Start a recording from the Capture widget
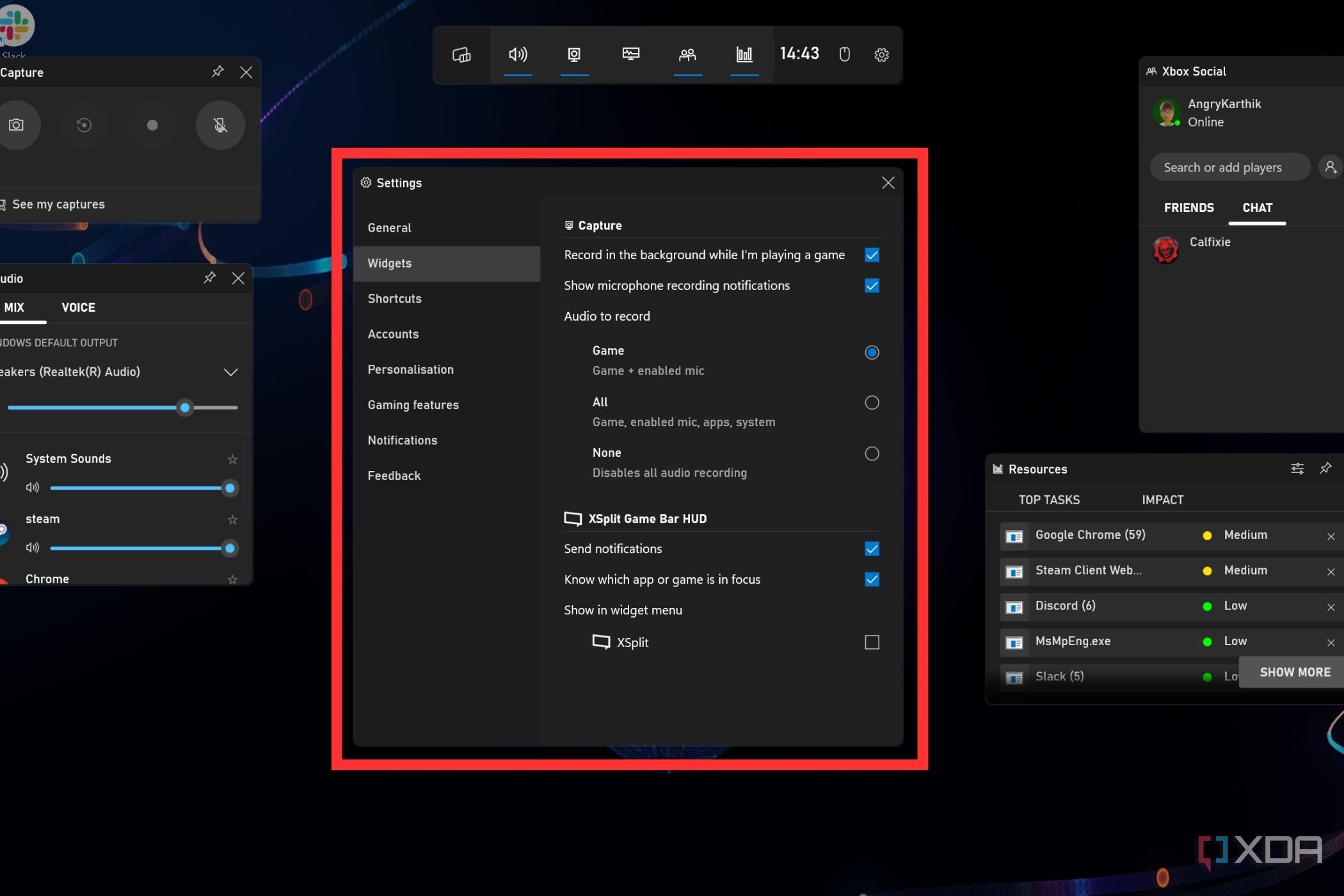Screen dimensions: 1344x896 click(152, 125)
